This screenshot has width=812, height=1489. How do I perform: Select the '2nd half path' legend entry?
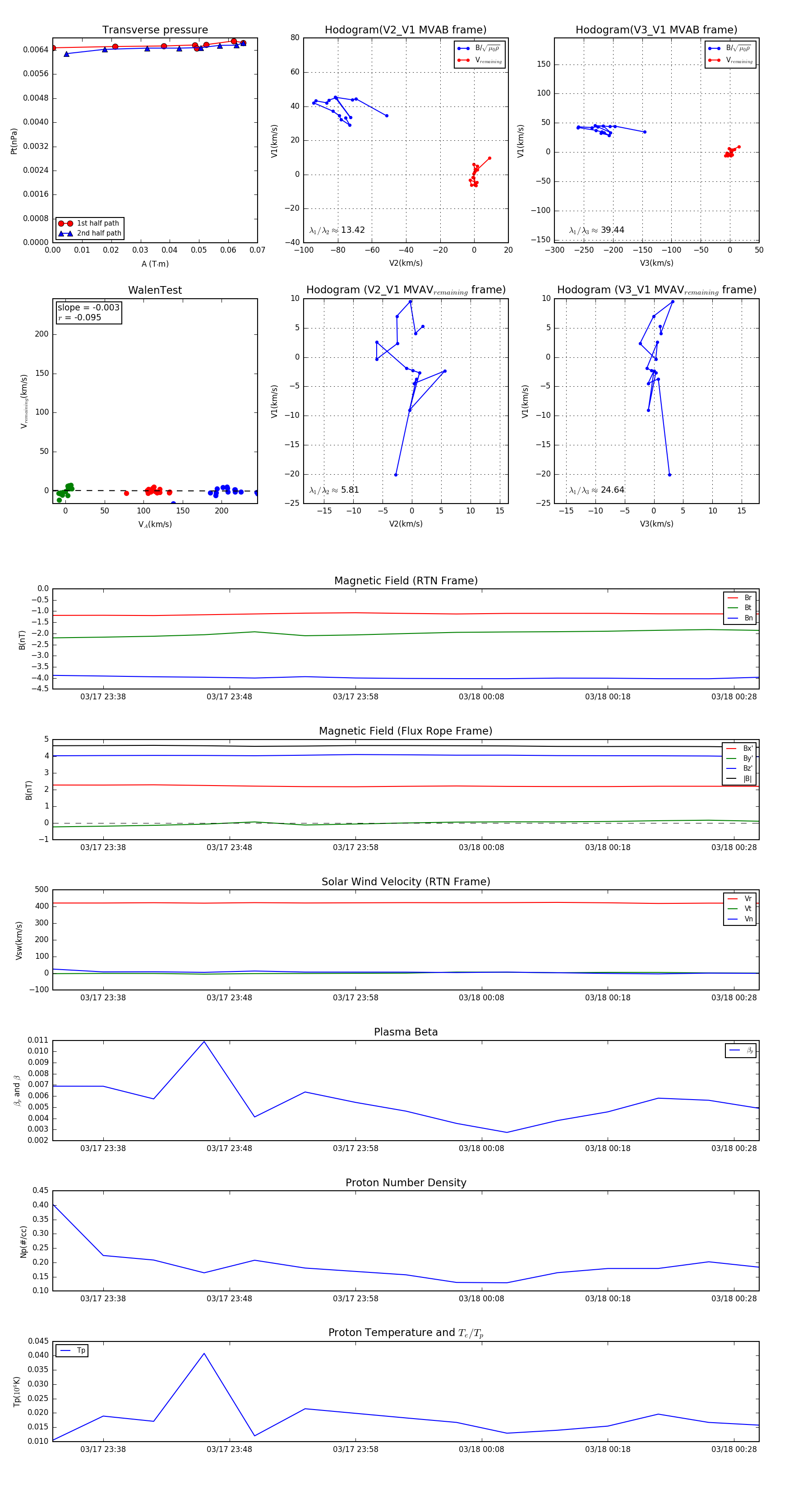[90, 234]
